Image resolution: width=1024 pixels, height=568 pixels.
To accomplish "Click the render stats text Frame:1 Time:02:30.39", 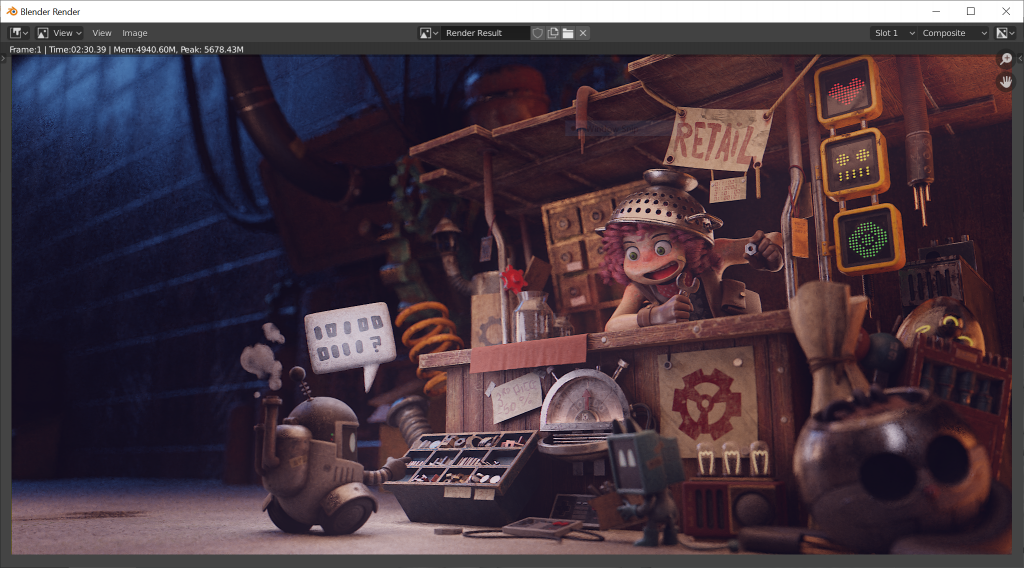I will click(x=126, y=49).
